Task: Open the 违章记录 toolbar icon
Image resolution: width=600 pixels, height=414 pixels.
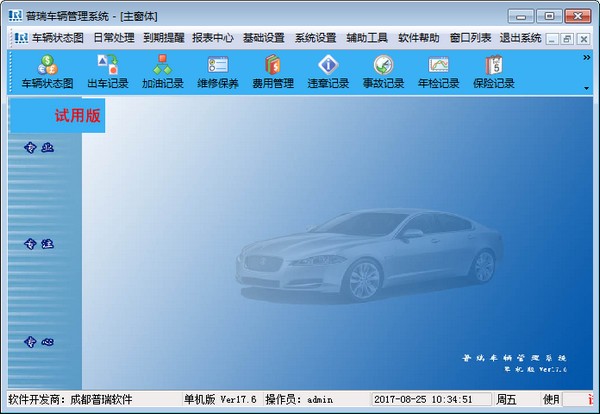Action: pyautogui.click(x=328, y=72)
